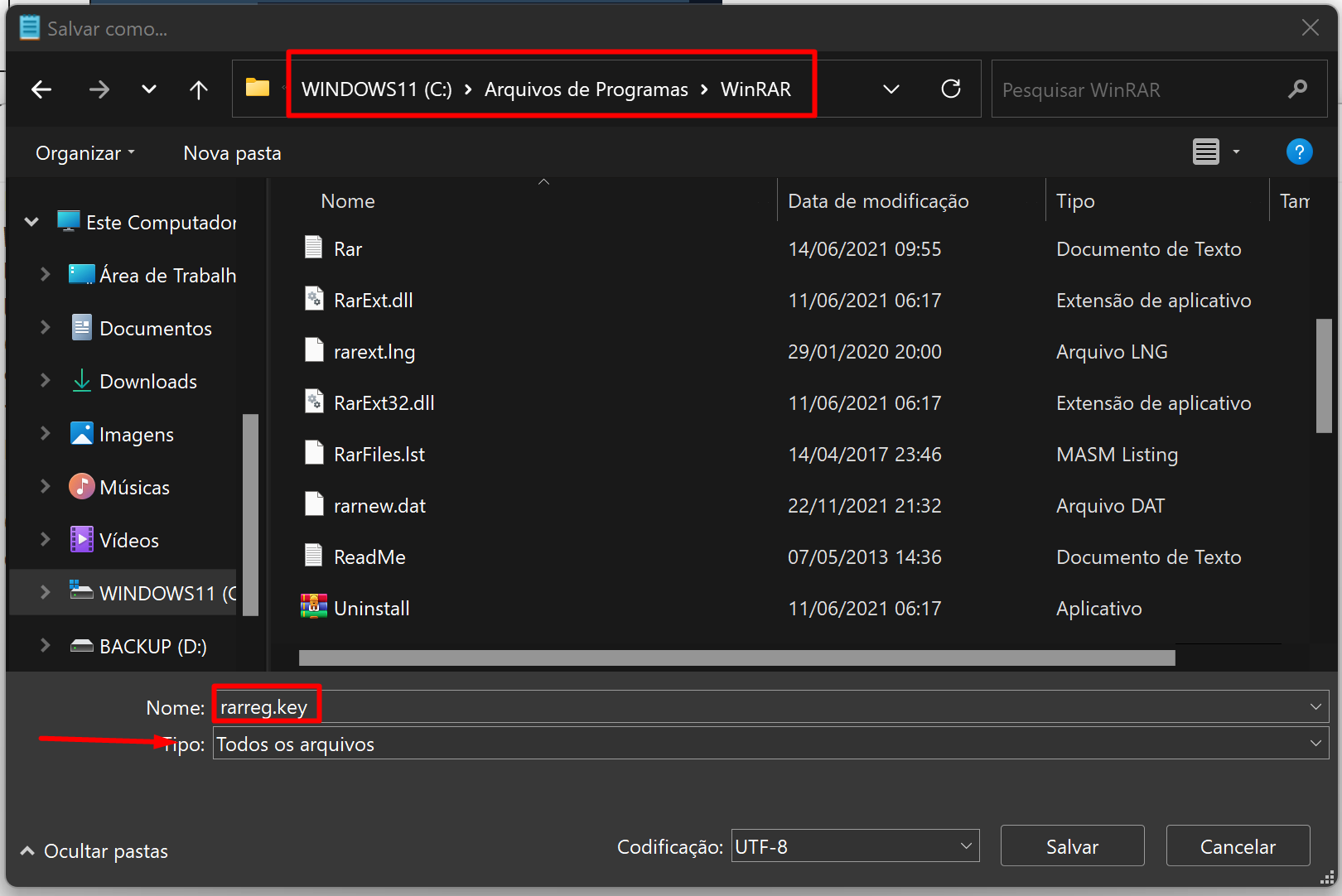Open Tipo dropdown showing Todos os arquivos
This screenshot has width=1342, height=896.
point(770,744)
